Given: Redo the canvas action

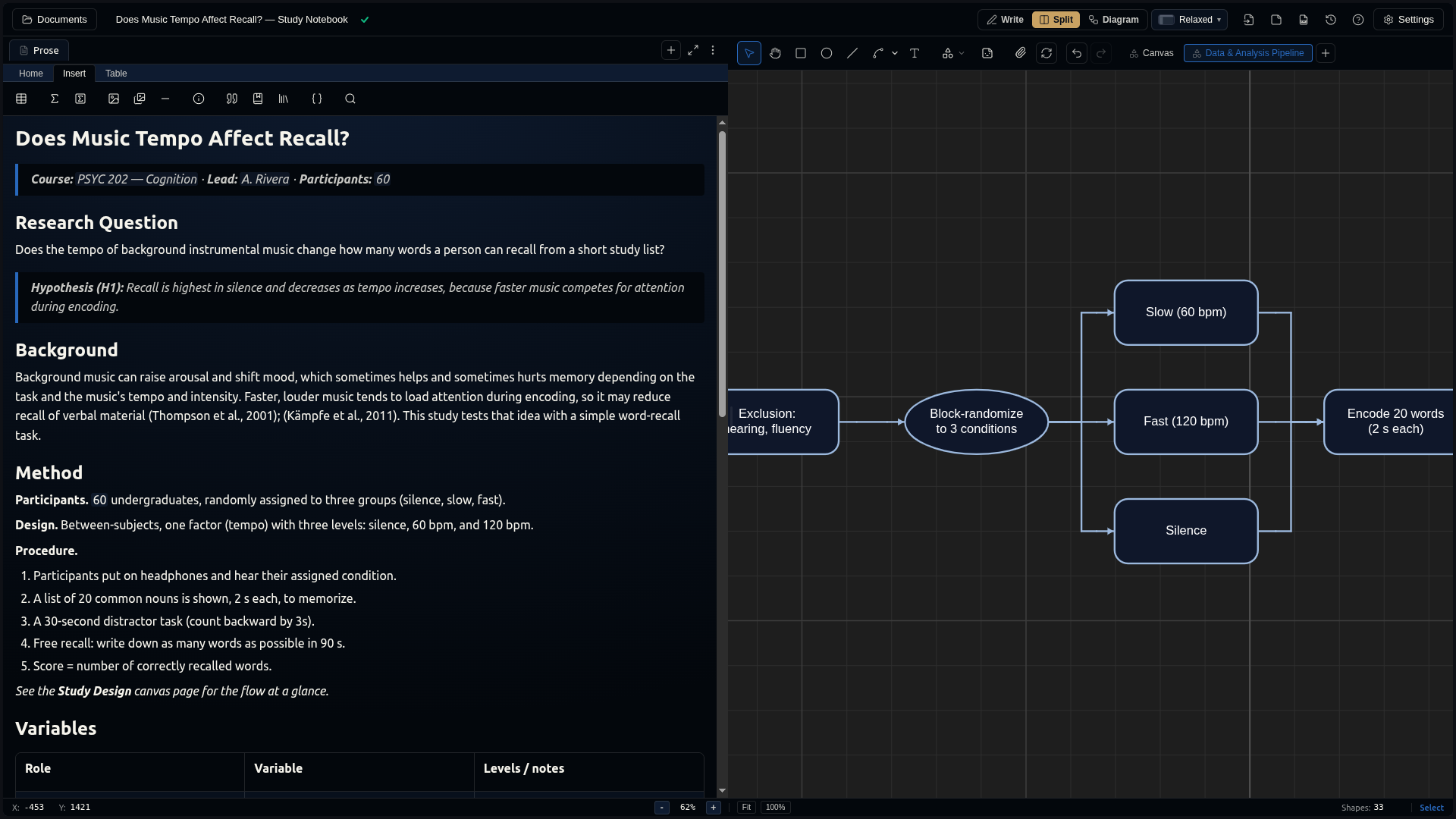Looking at the screenshot, I should tap(1101, 53).
